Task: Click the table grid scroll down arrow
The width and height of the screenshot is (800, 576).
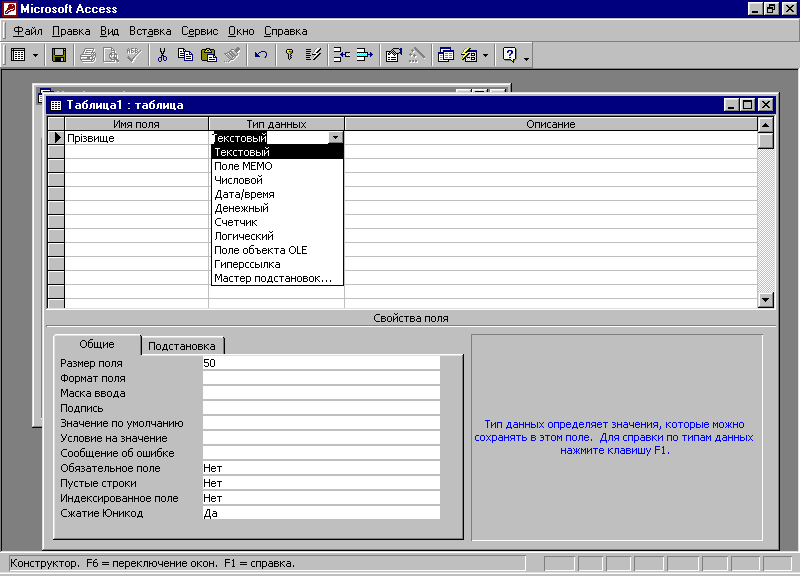Action: coord(766,300)
